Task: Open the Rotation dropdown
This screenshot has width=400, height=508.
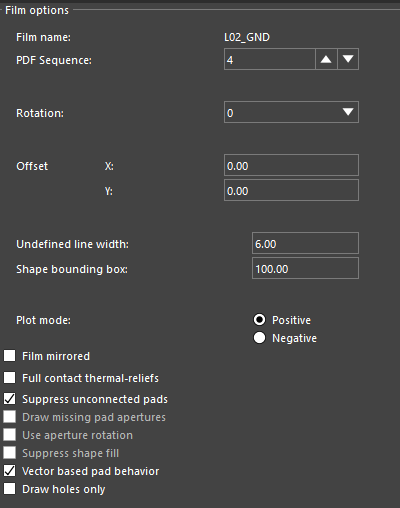Action: tap(348, 112)
